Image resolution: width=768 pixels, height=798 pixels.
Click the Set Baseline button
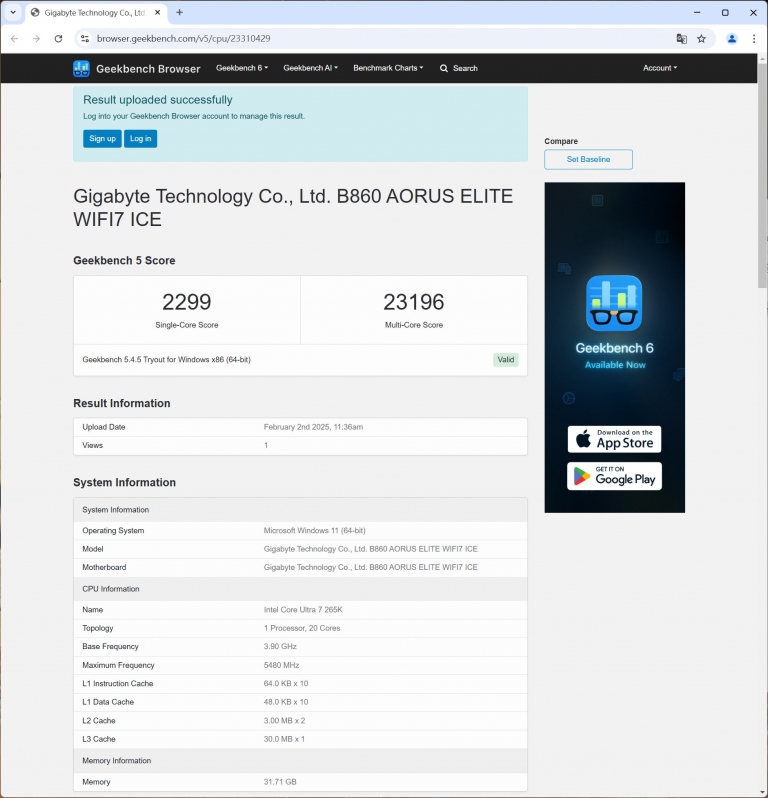(588, 159)
